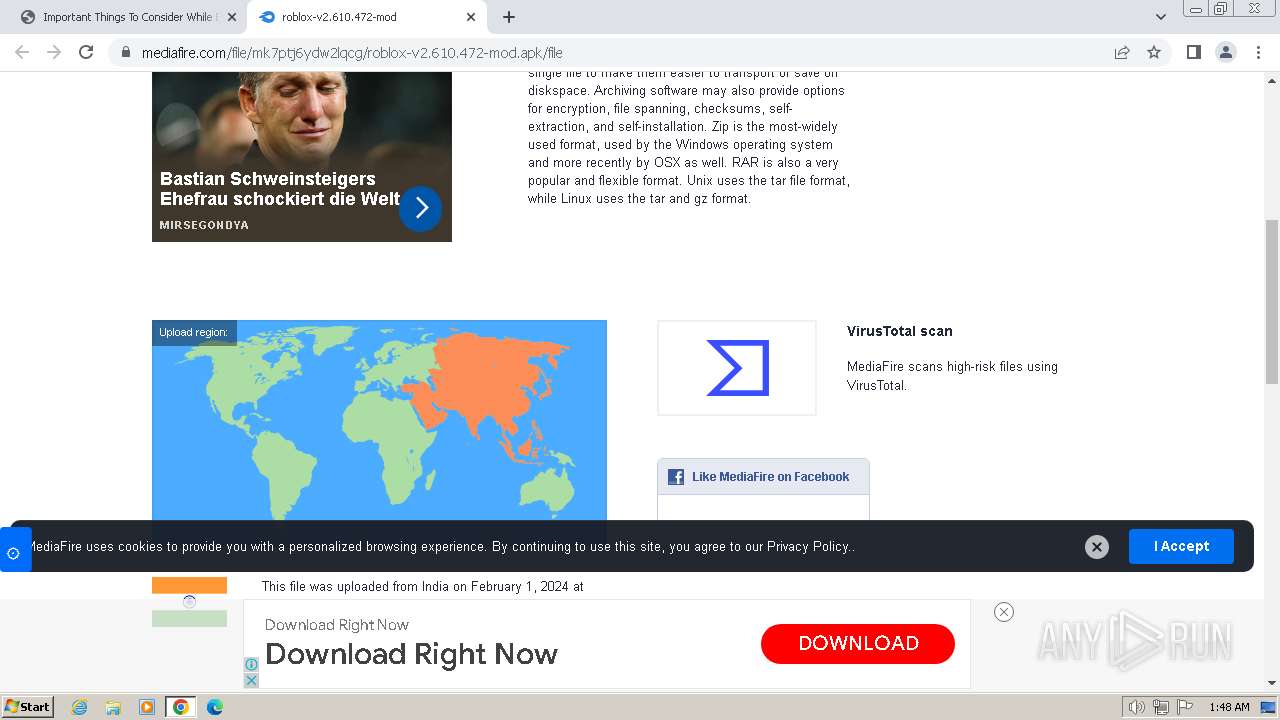
Task: Click the AdChoices info icon
Action: point(251,665)
